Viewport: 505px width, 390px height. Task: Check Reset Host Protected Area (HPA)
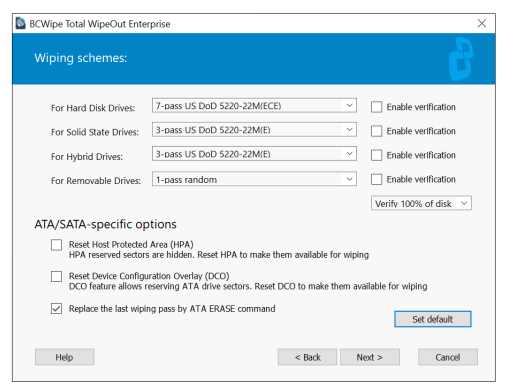[x=56, y=245]
